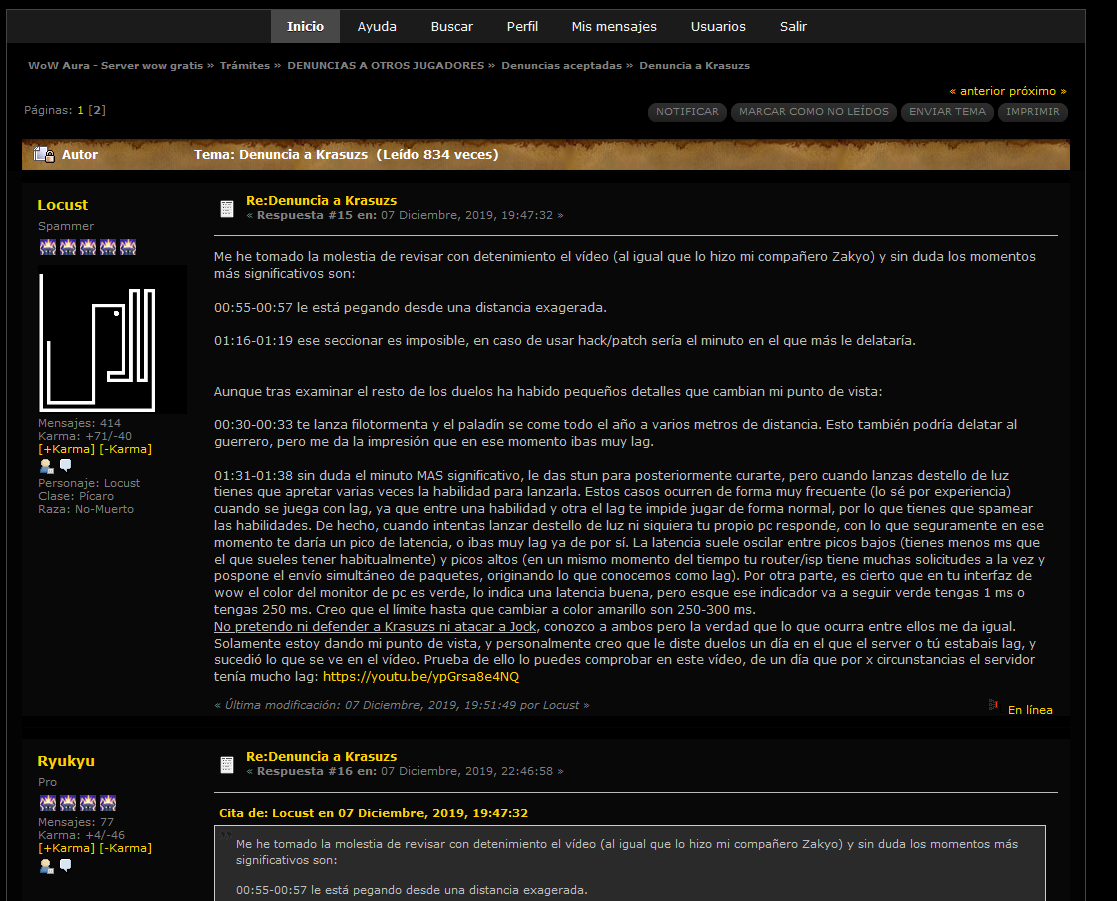Open the Perfil menu item
Screen dimensions: 1117x901
522,26
